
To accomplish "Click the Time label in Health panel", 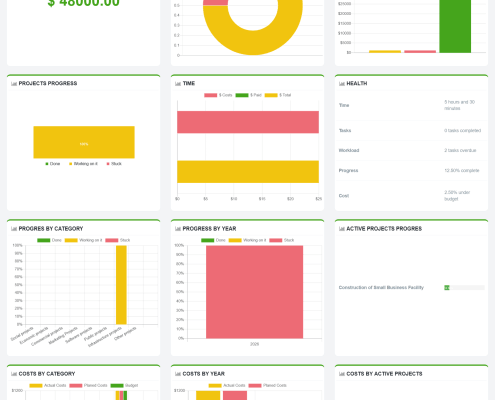I will coord(344,105).
